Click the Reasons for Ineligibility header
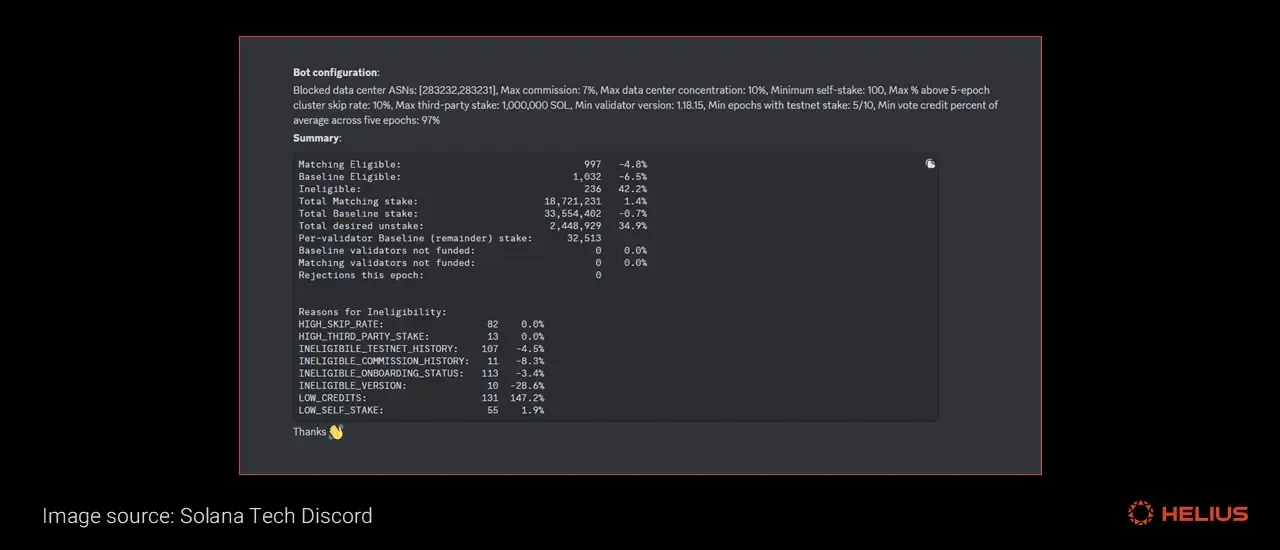The image size is (1280, 550). [372, 312]
